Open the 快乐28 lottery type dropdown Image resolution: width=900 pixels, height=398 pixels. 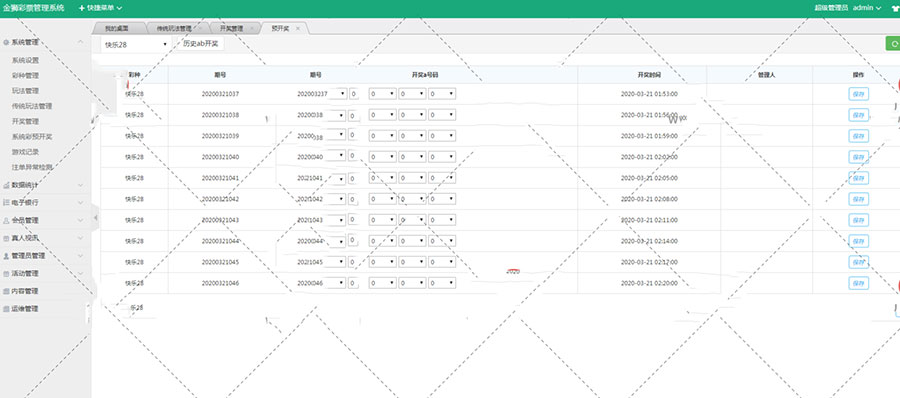tap(135, 44)
